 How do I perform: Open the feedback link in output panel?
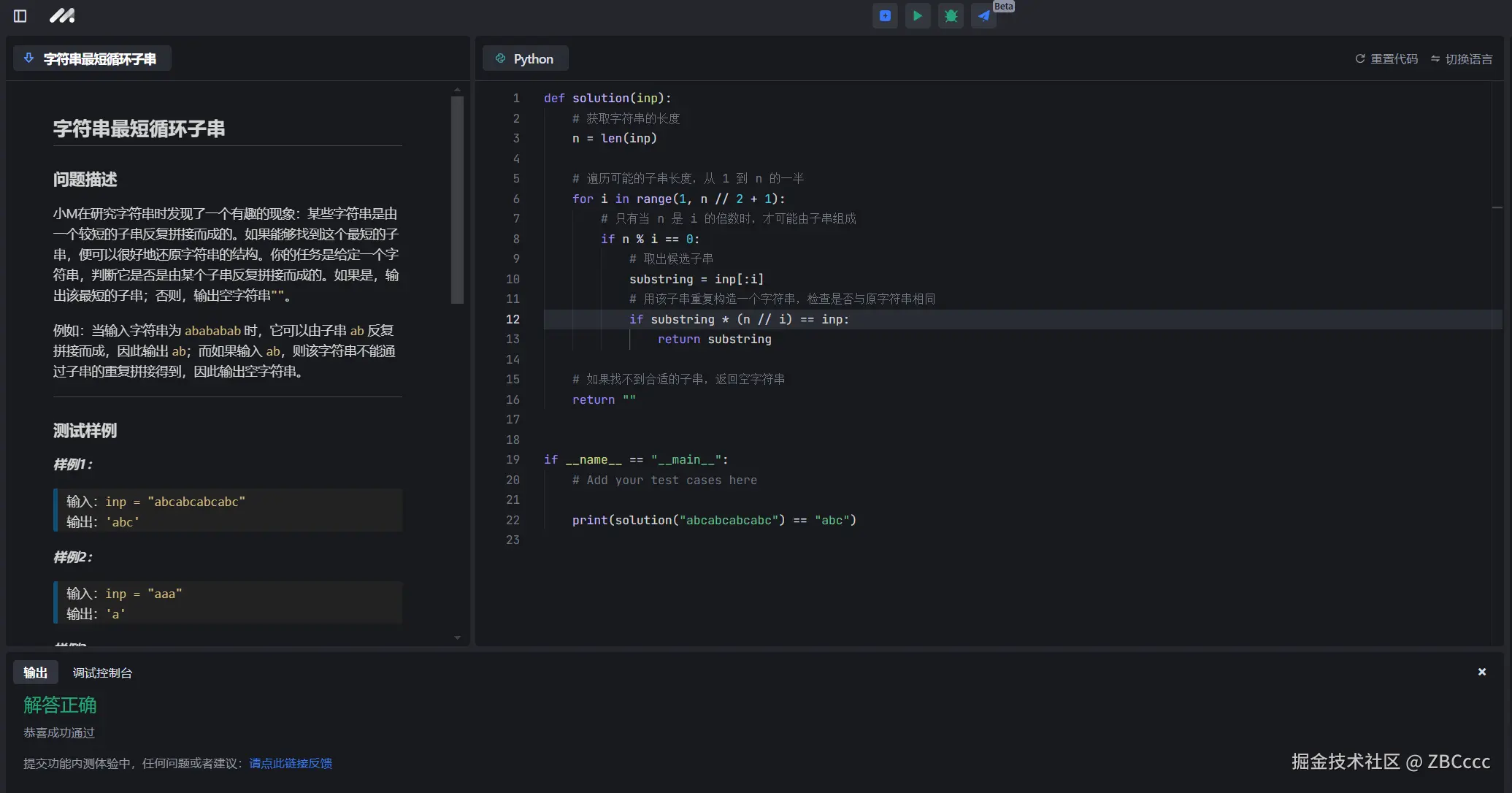[x=291, y=763]
